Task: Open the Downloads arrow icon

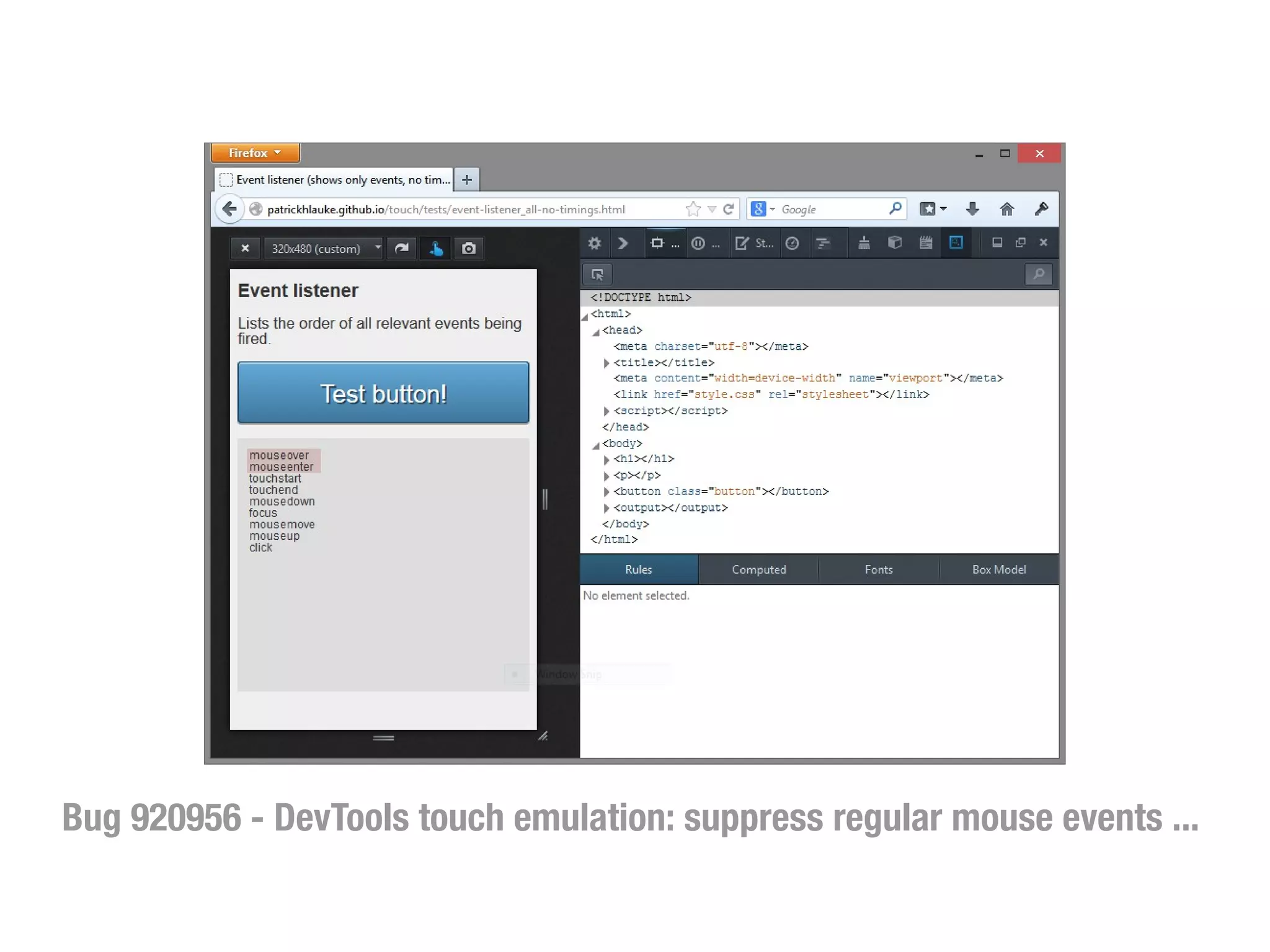Action: pos(972,209)
